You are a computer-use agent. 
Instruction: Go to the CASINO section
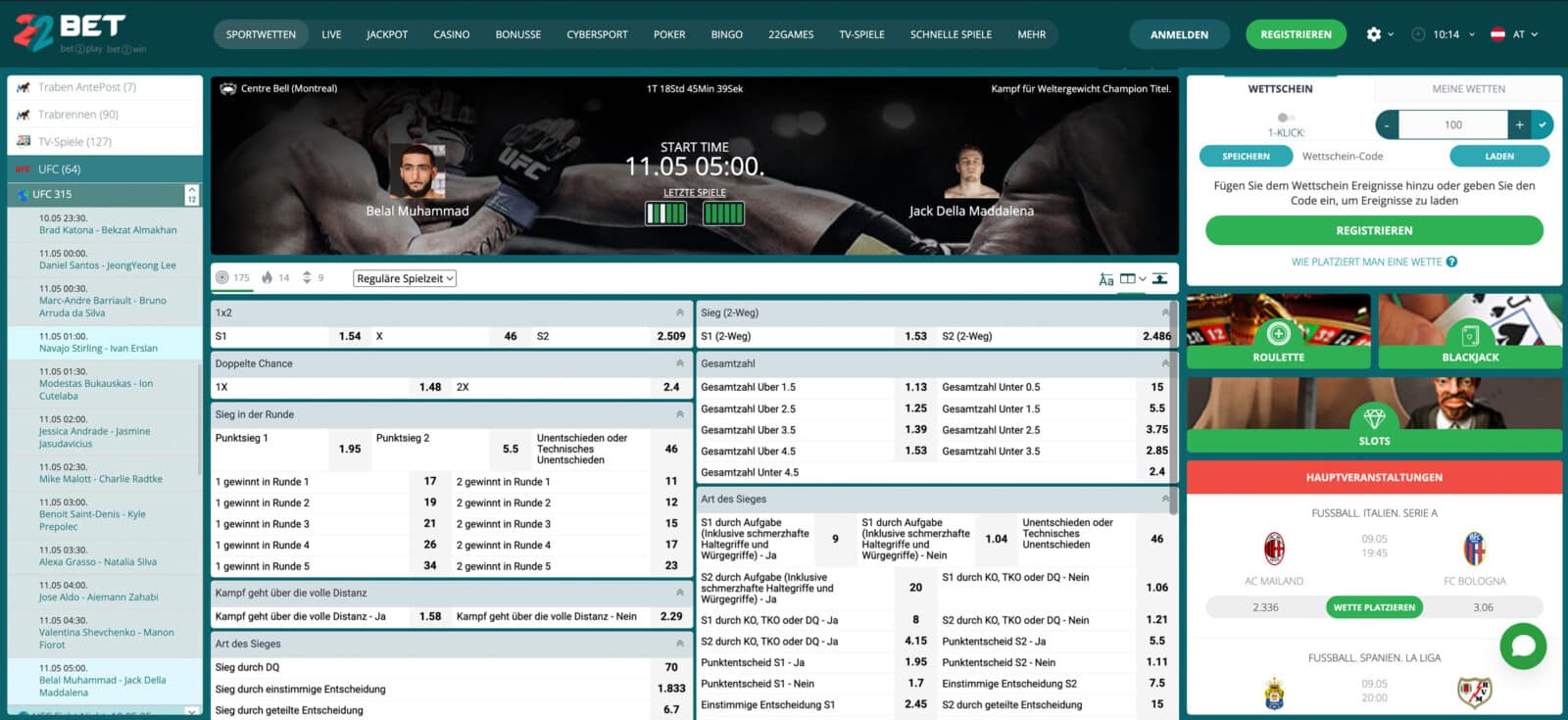click(x=452, y=34)
